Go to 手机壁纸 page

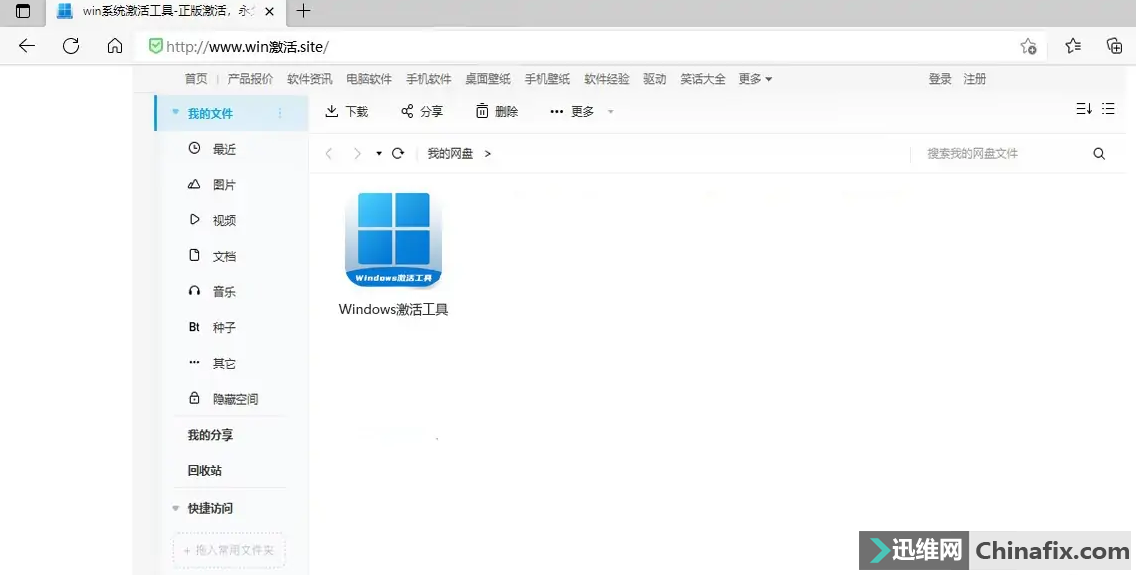click(x=547, y=79)
